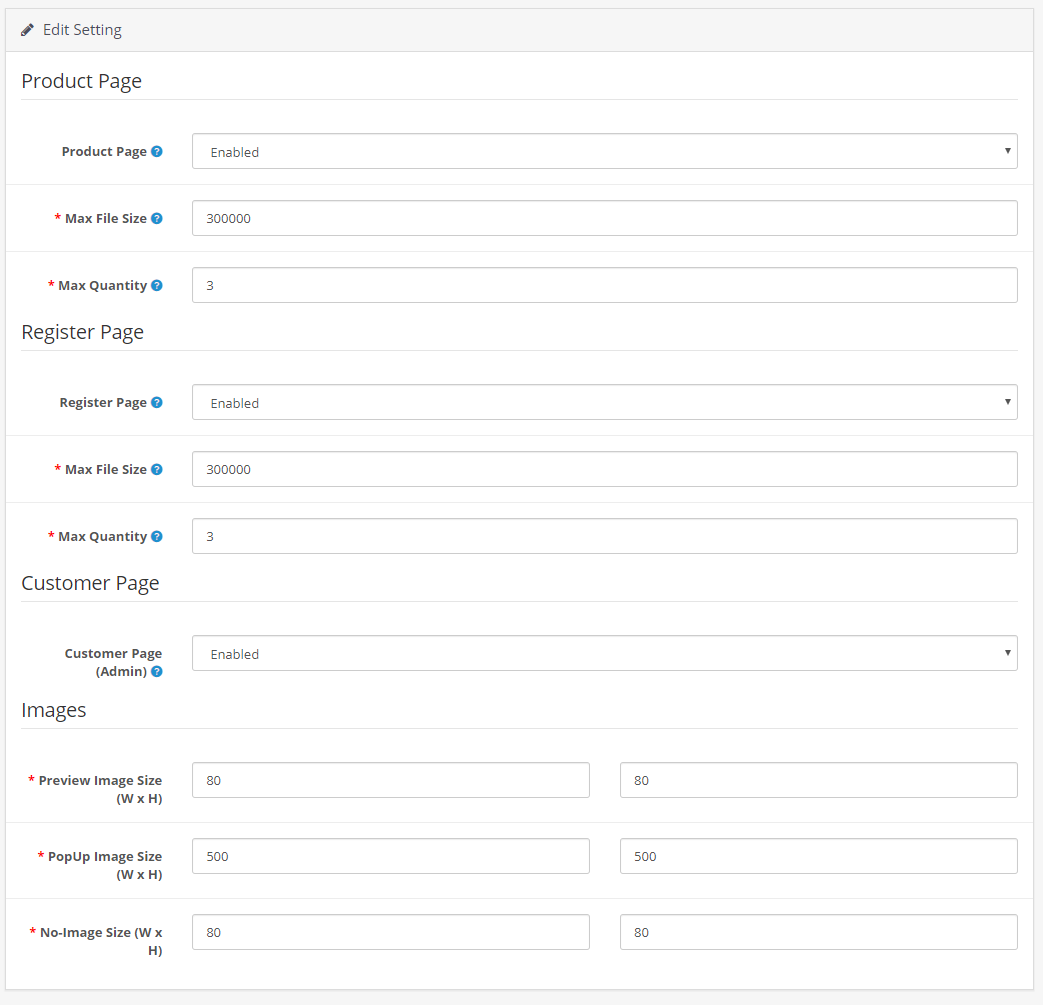Click help icon beside Register Page Max Quantity
Viewport: 1043px width, 1005px height.
(157, 536)
